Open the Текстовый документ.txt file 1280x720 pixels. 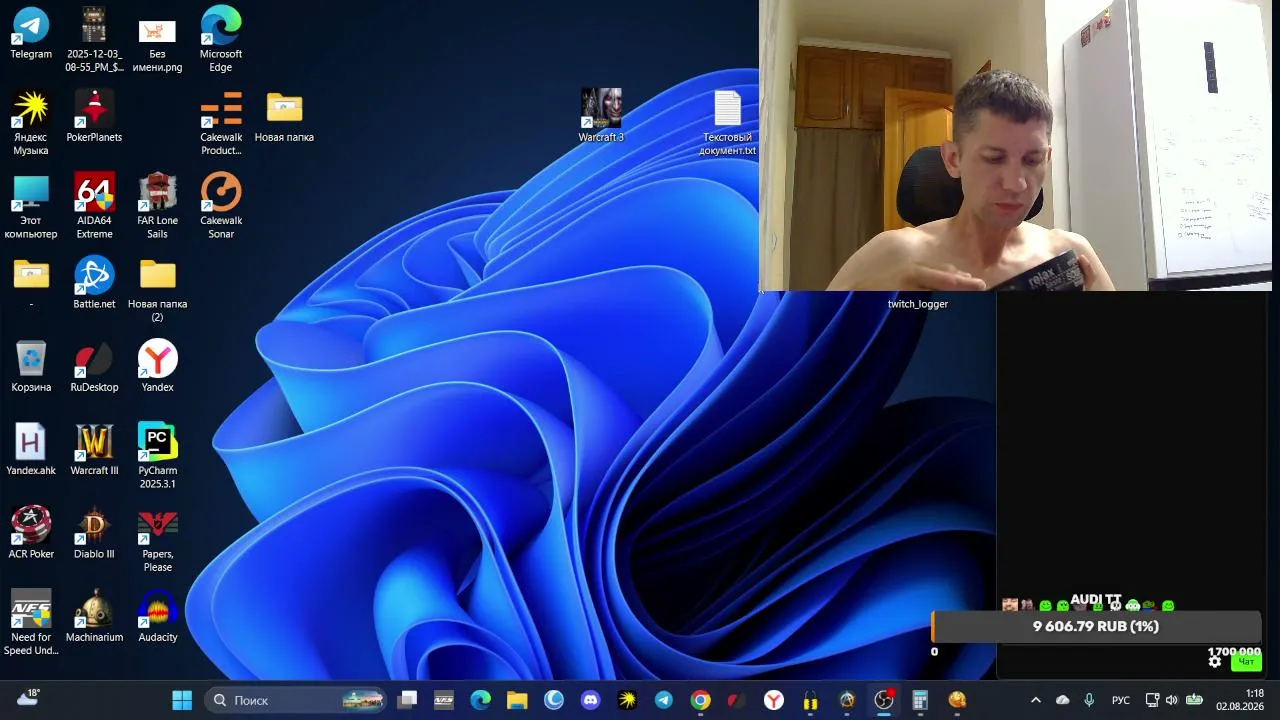pyautogui.click(x=727, y=123)
